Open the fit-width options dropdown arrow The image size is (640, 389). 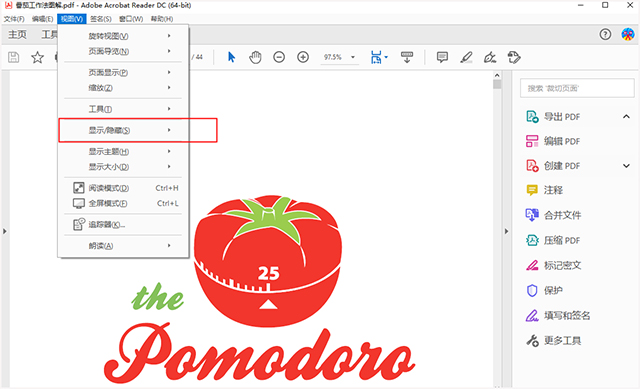(x=386, y=57)
